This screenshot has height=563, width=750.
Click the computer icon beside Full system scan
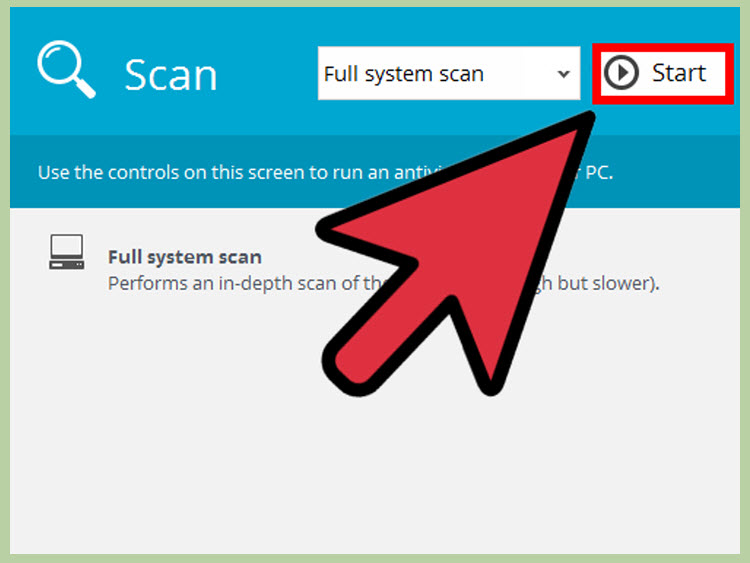click(x=66, y=252)
